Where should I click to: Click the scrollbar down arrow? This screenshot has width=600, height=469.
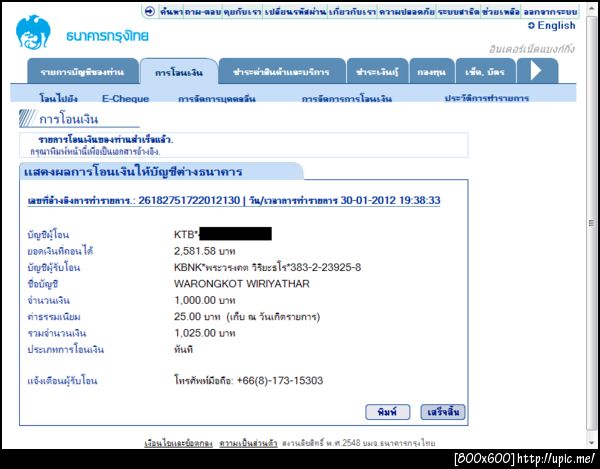tap(592, 443)
